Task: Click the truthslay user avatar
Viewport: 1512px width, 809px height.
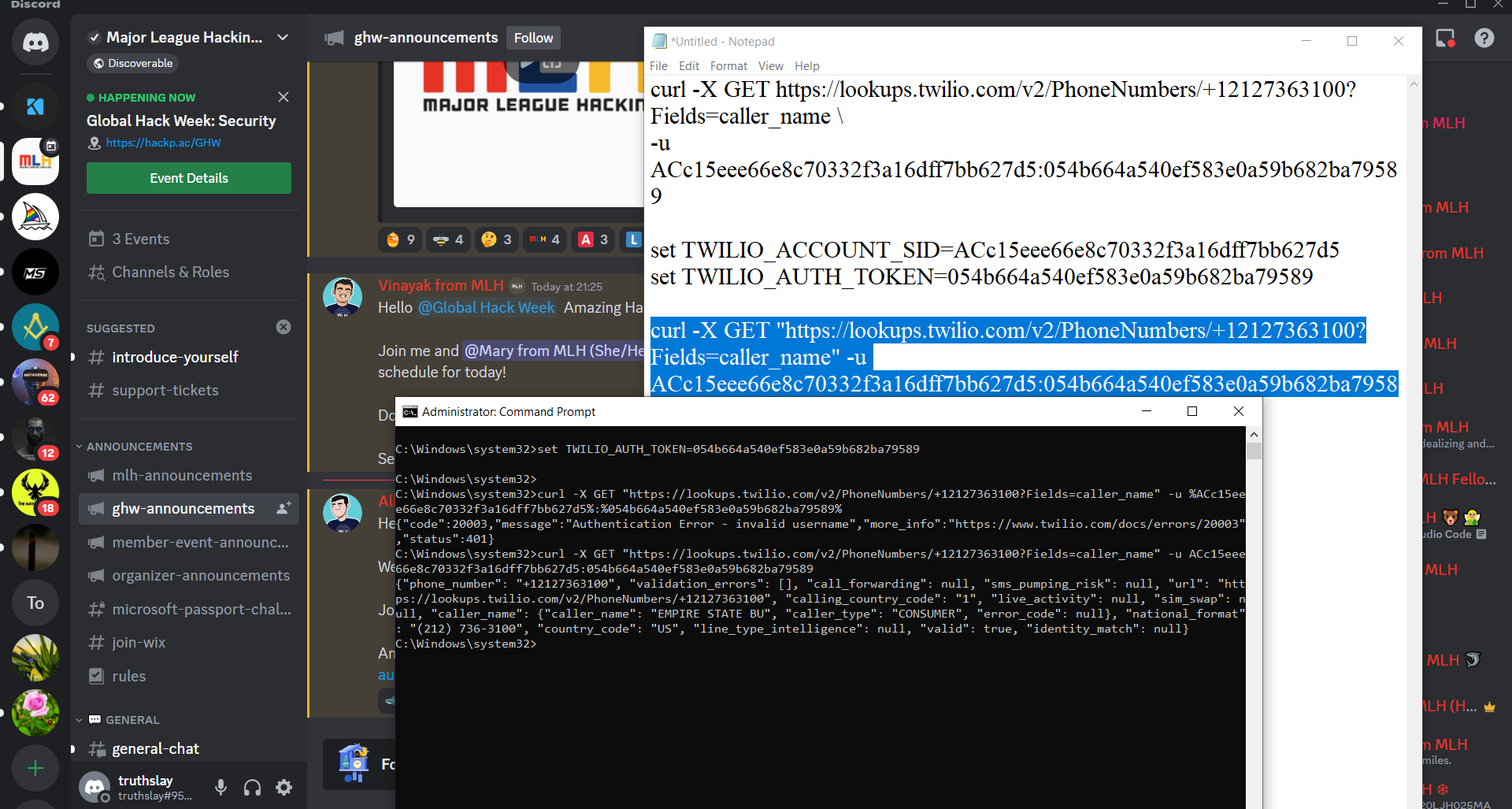Action: [x=94, y=787]
